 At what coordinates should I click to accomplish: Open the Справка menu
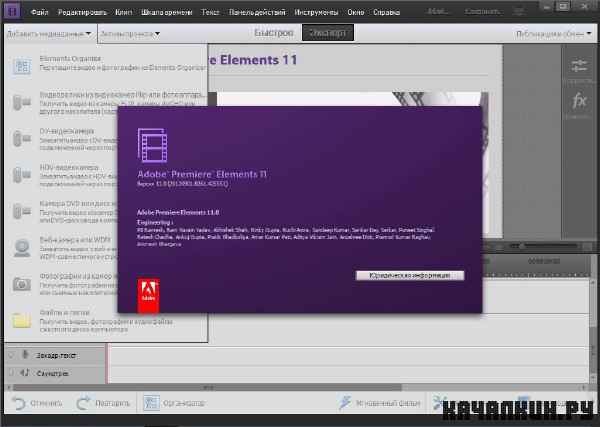pyautogui.click(x=386, y=12)
